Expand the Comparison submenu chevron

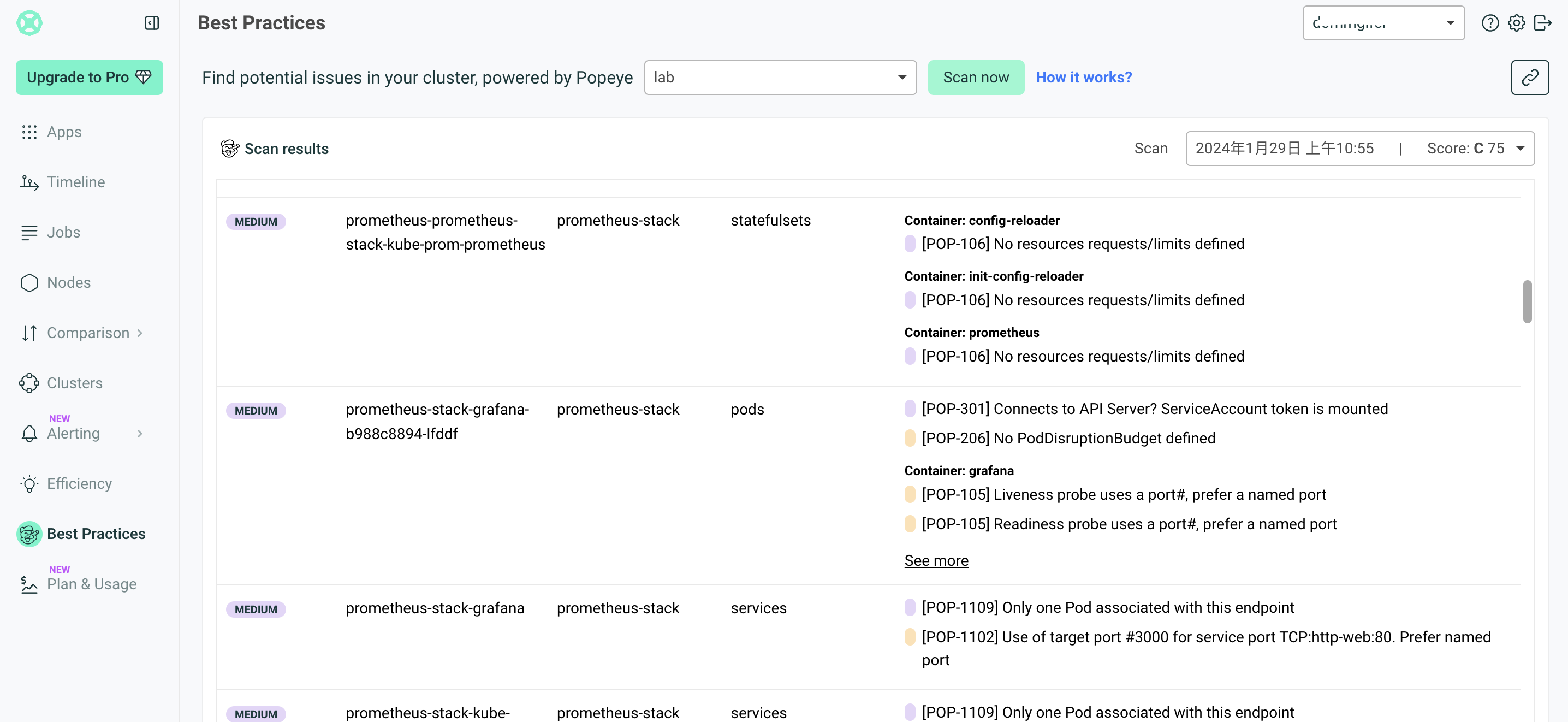point(140,333)
